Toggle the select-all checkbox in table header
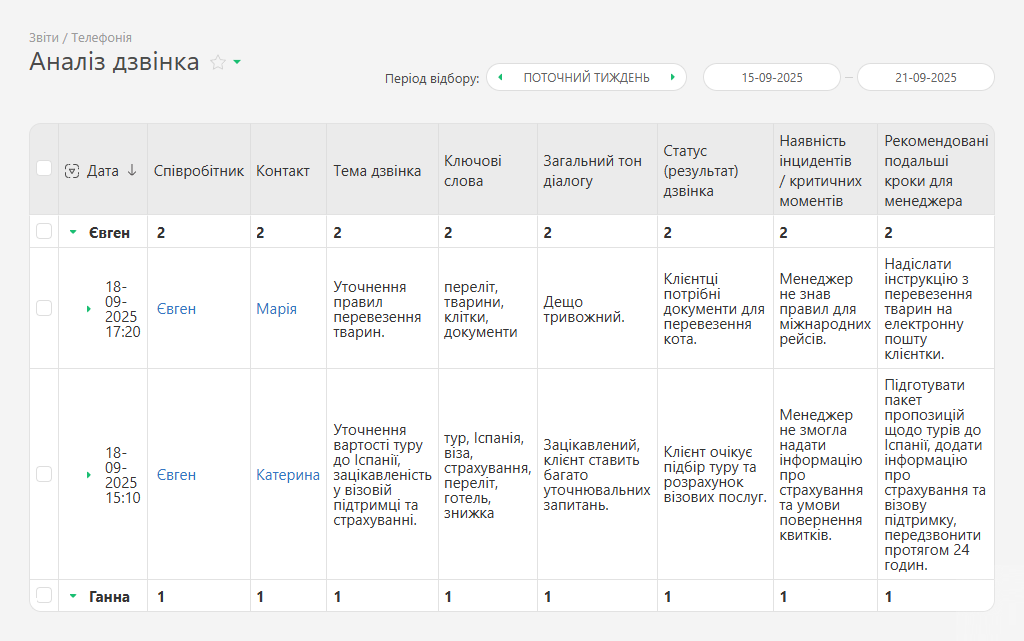1024x641 pixels. coord(44,168)
